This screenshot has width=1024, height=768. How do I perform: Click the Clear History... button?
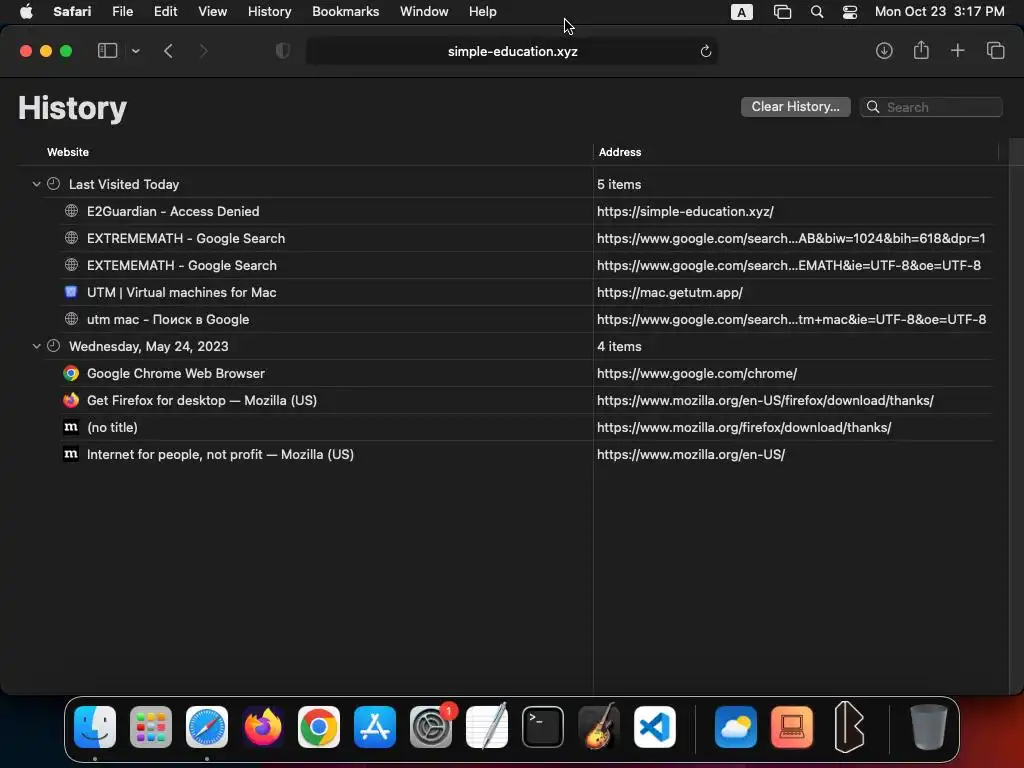pyautogui.click(x=795, y=106)
